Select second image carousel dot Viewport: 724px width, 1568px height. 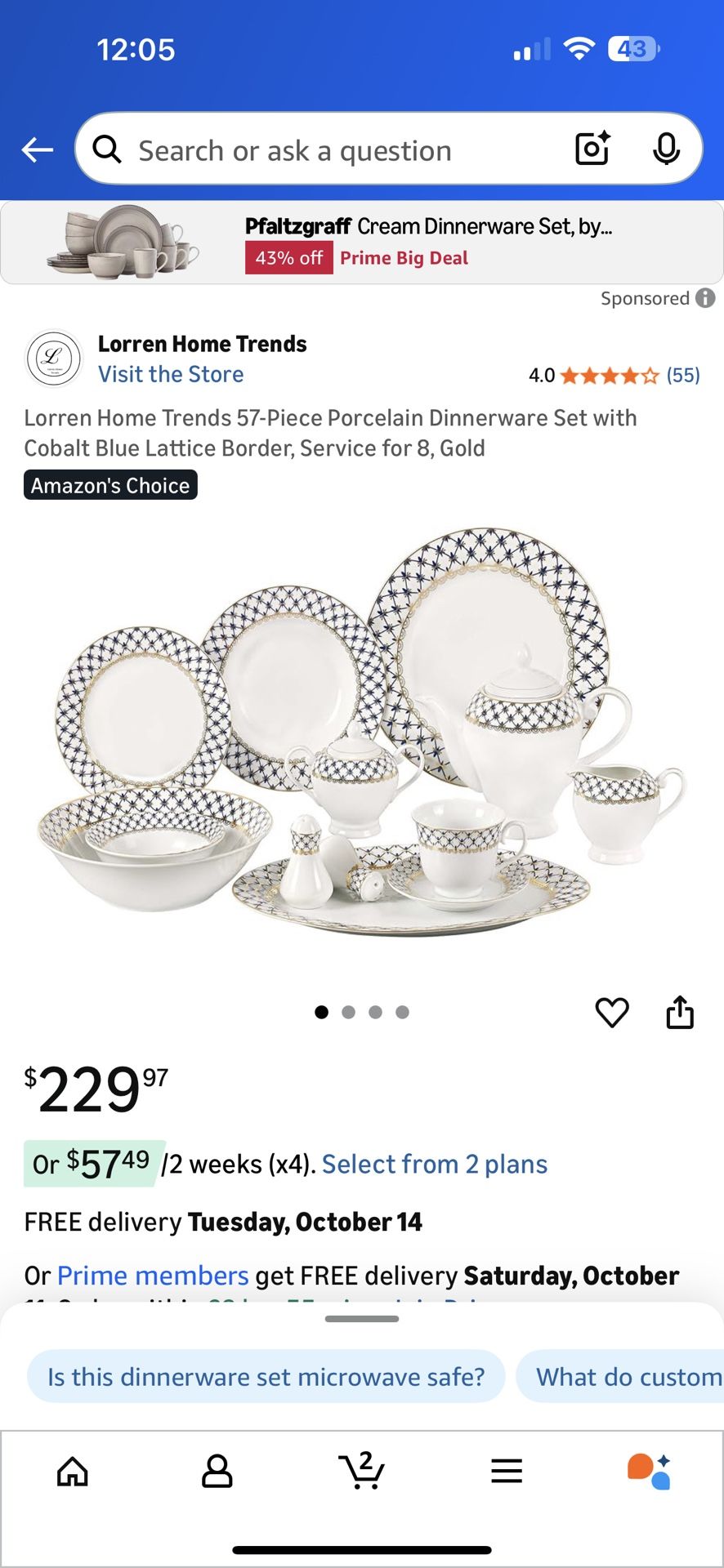[x=349, y=1013]
